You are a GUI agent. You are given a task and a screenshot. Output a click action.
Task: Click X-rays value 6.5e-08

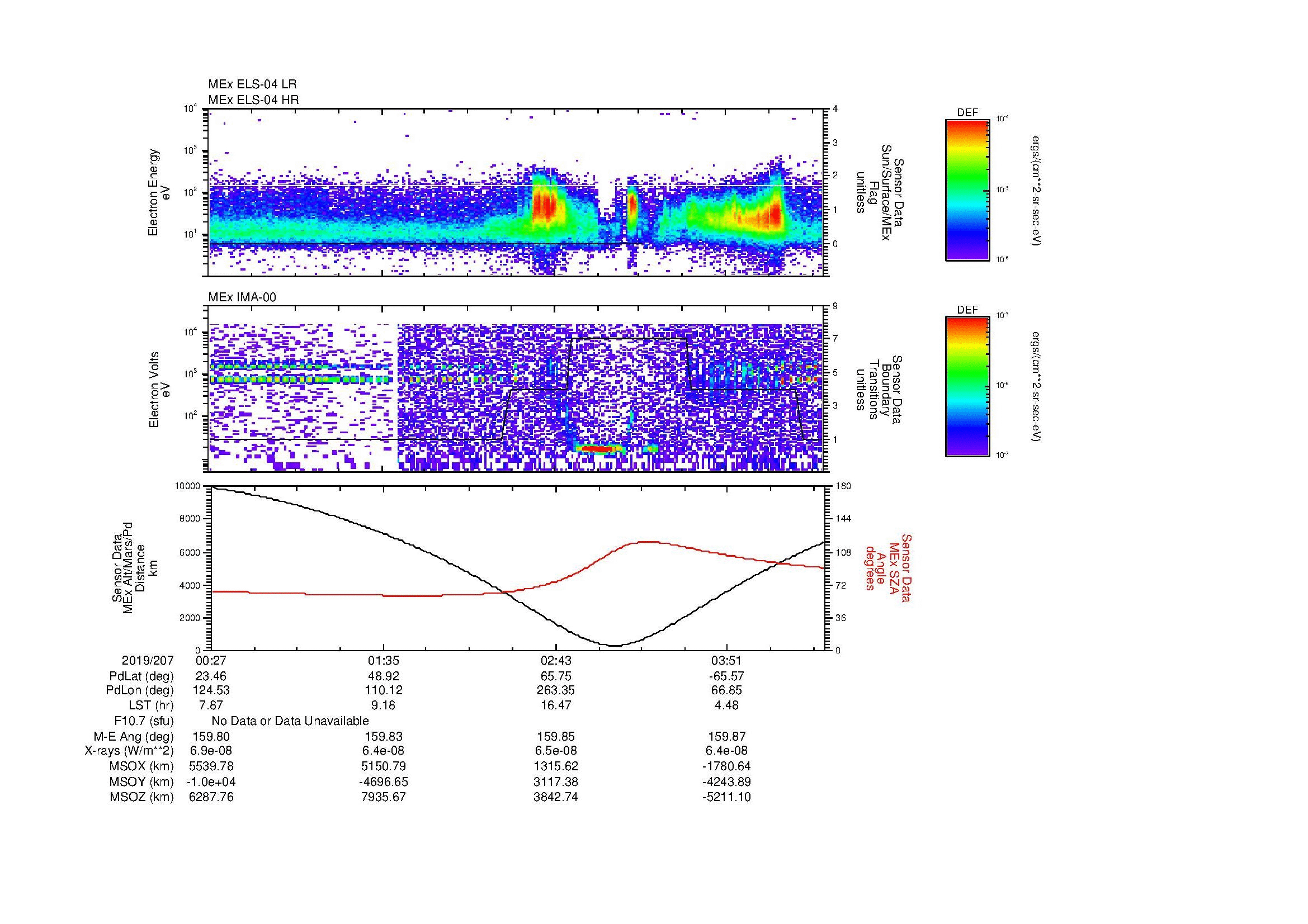point(555,751)
